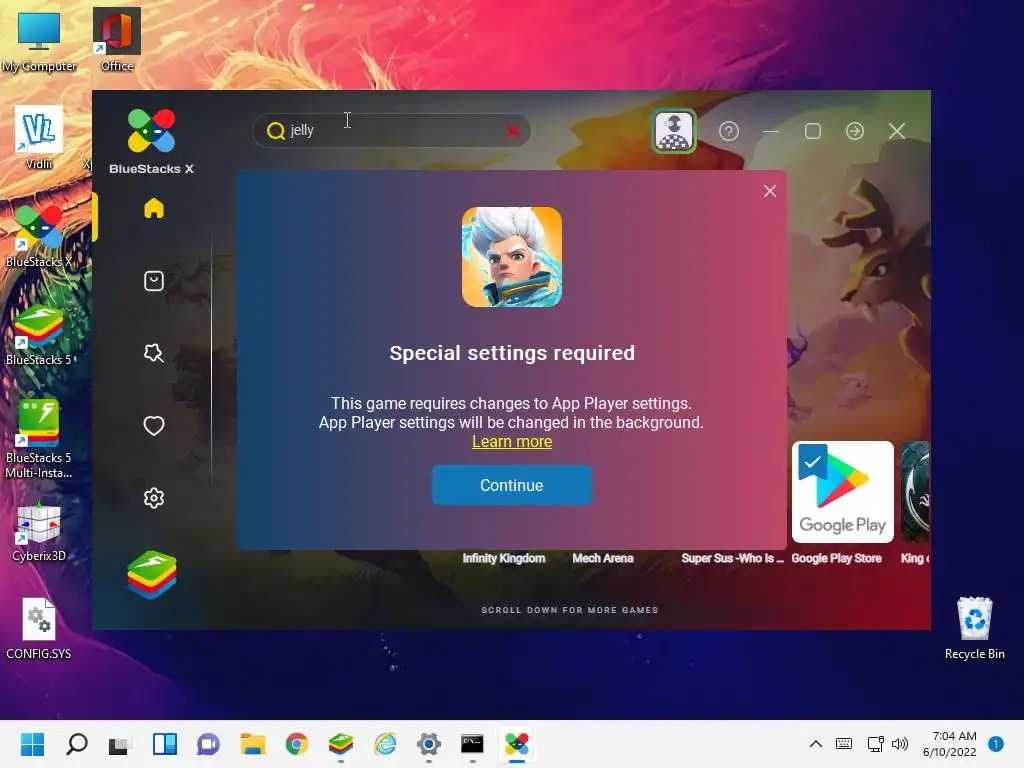The height and width of the screenshot is (768, 1024).
Task: Click Continue to apply settings
Action: click(512, 485)
